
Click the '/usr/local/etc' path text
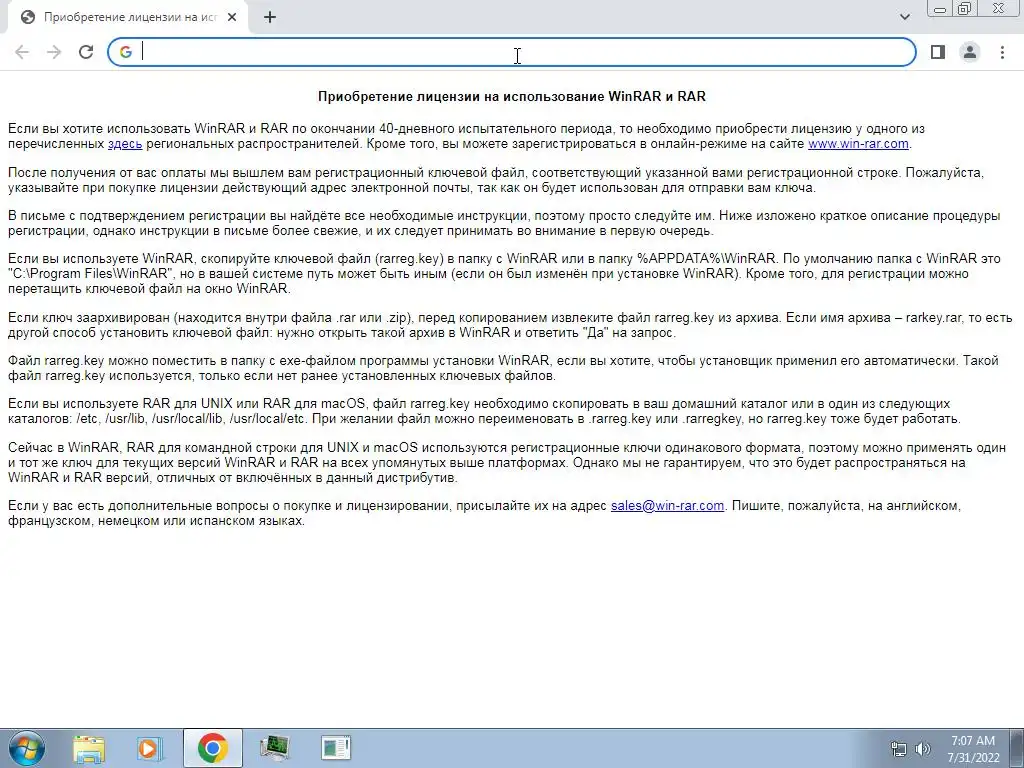point(267,419)
